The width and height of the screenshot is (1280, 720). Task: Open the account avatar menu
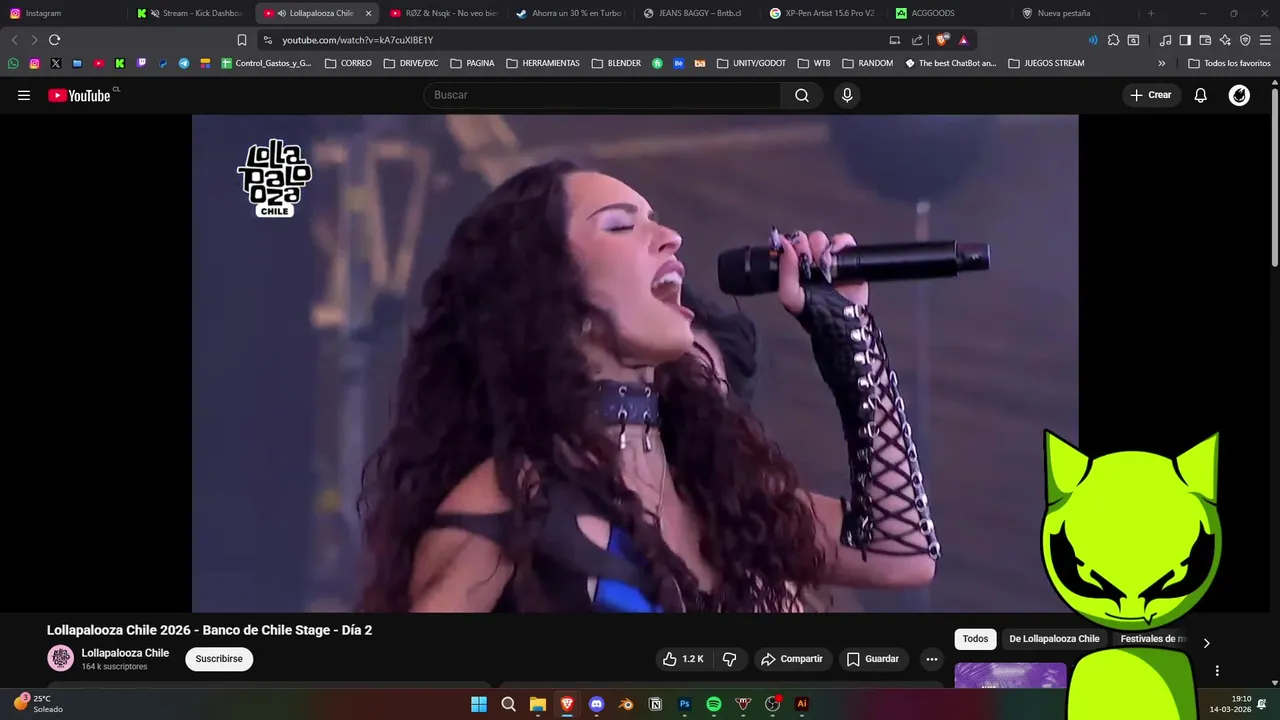[1239, 95]
